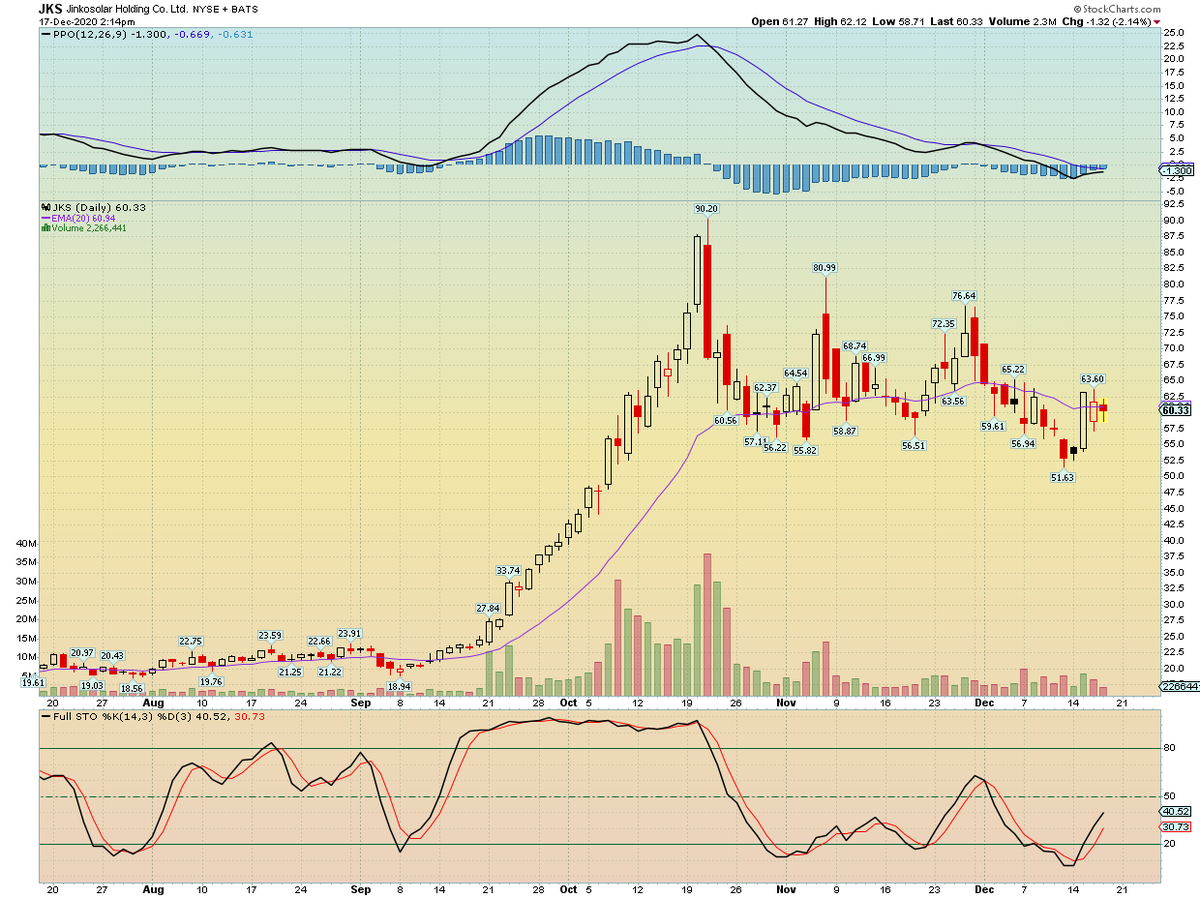Click the 20.43 price label
The image size is (1200, 898).
click(x=111, y=655)
